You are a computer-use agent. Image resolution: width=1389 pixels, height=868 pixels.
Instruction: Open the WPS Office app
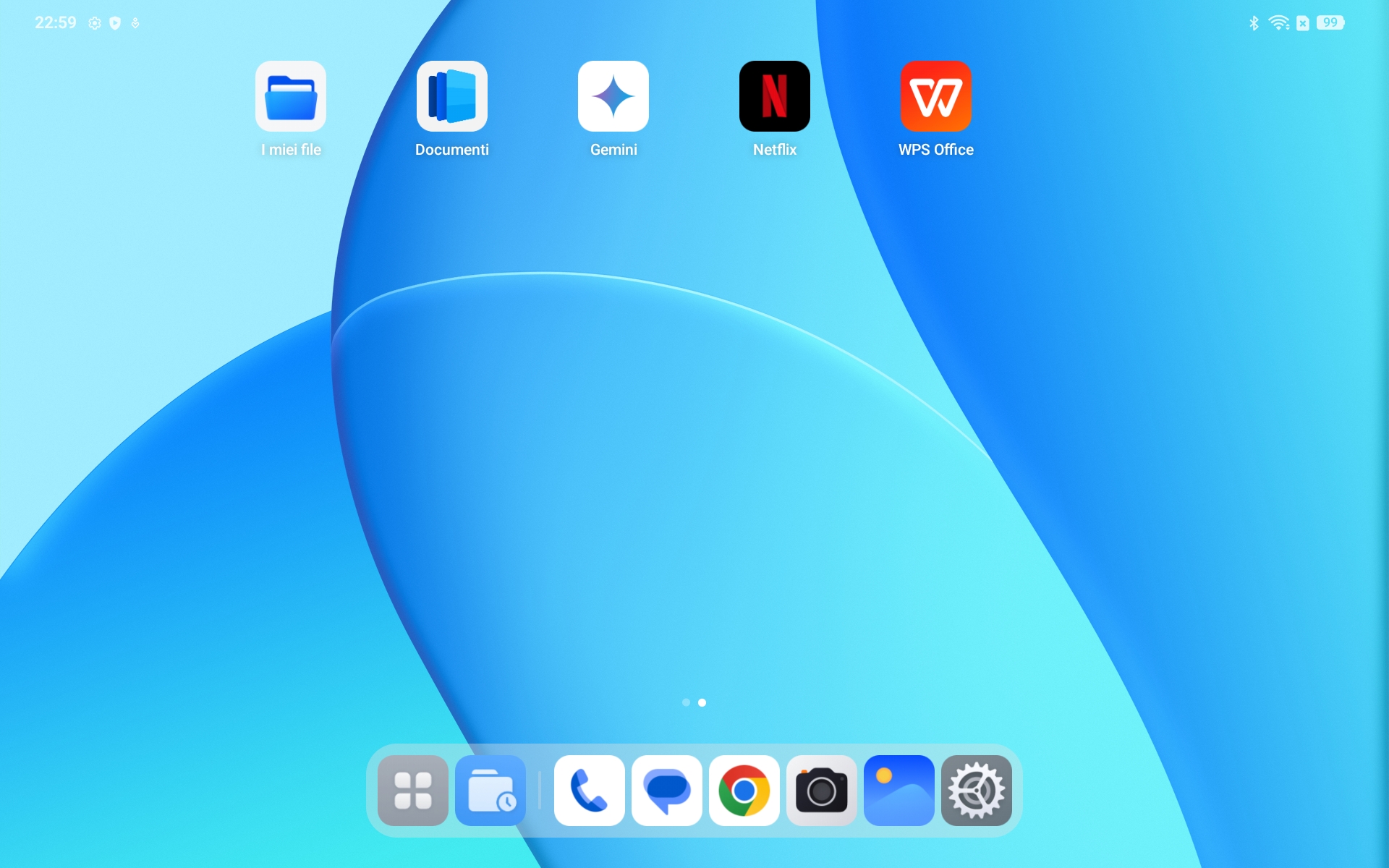pyautogui.click(x=936, y=96)
